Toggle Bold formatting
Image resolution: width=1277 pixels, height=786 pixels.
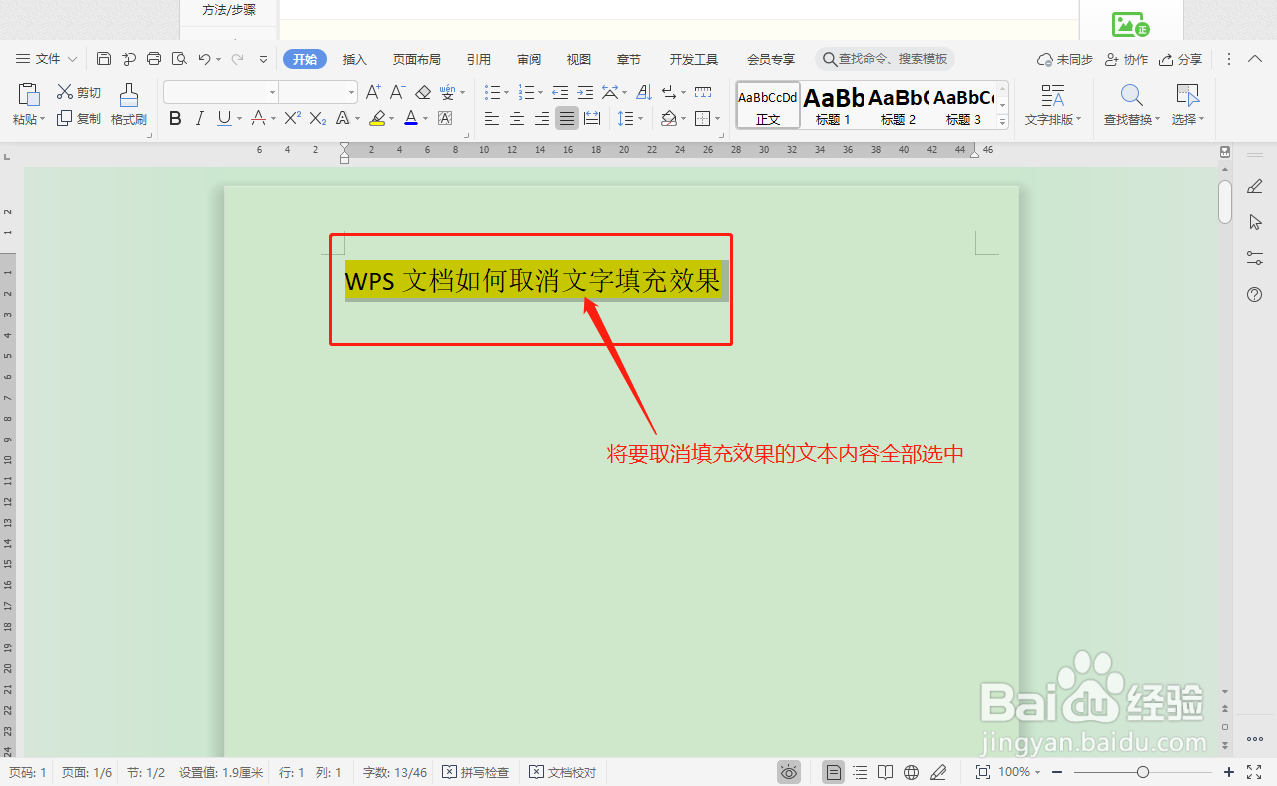[x=175, y=118]
